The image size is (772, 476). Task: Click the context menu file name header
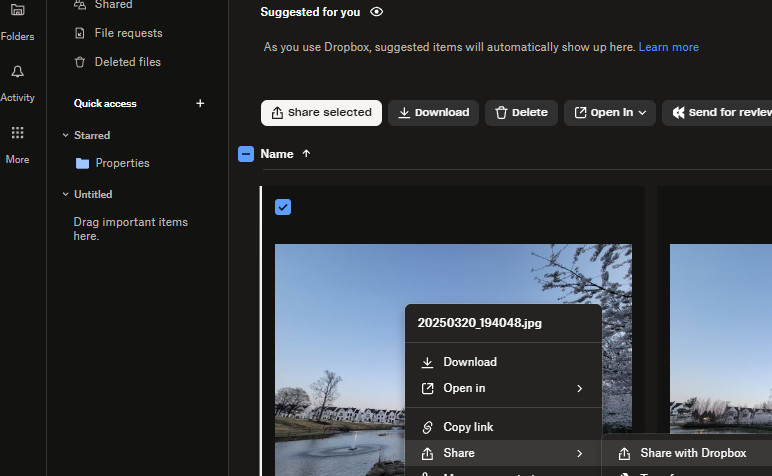click(480, 323)
